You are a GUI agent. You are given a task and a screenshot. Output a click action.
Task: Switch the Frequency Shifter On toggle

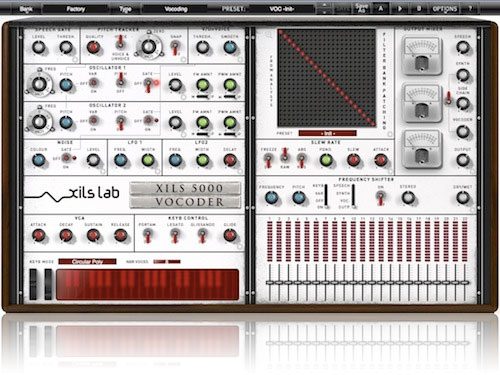pos(380,198)
